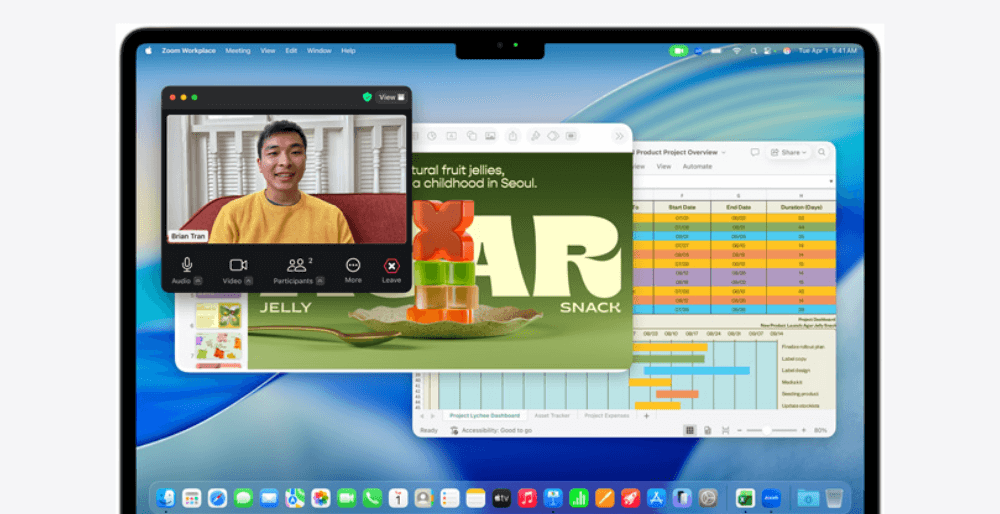The height and width of the screenshot is (514, 1000).
Task: Click Excel zoom slider handle
Action: click(x=766, y=430)
